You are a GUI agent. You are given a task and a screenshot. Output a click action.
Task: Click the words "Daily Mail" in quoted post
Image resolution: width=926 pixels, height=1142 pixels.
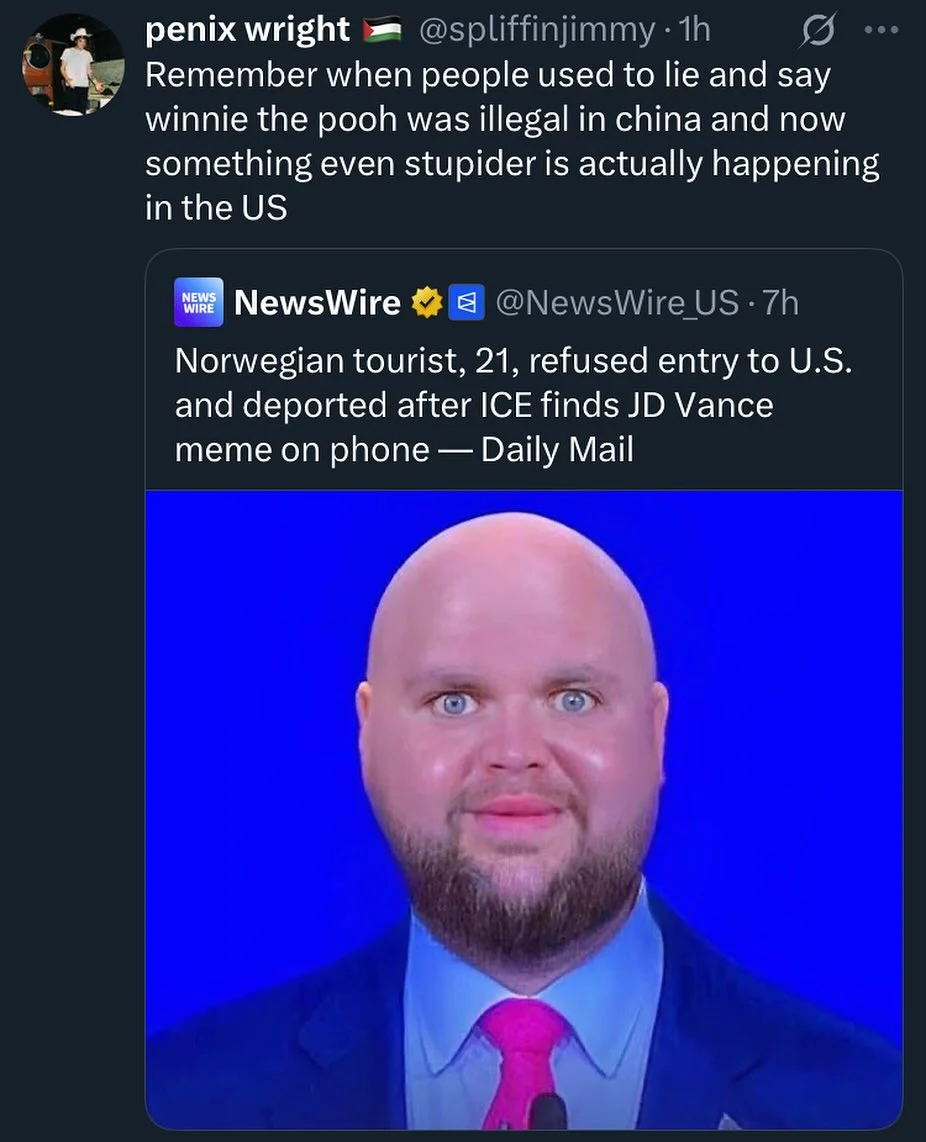coord(557,450)
